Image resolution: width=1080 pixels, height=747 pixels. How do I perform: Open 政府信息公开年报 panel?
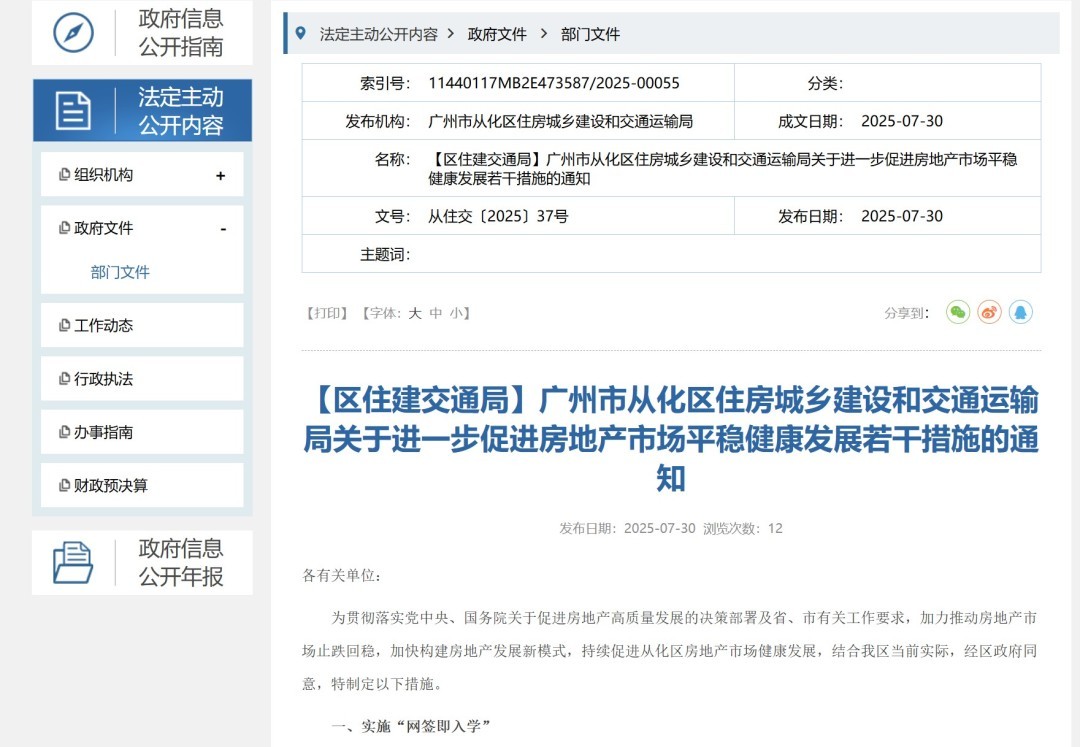pos(143,562)
